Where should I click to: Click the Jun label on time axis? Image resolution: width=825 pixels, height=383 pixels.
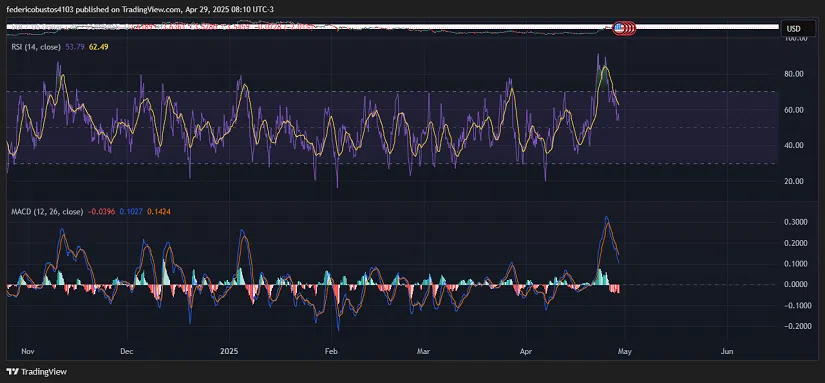pos(727,350)
